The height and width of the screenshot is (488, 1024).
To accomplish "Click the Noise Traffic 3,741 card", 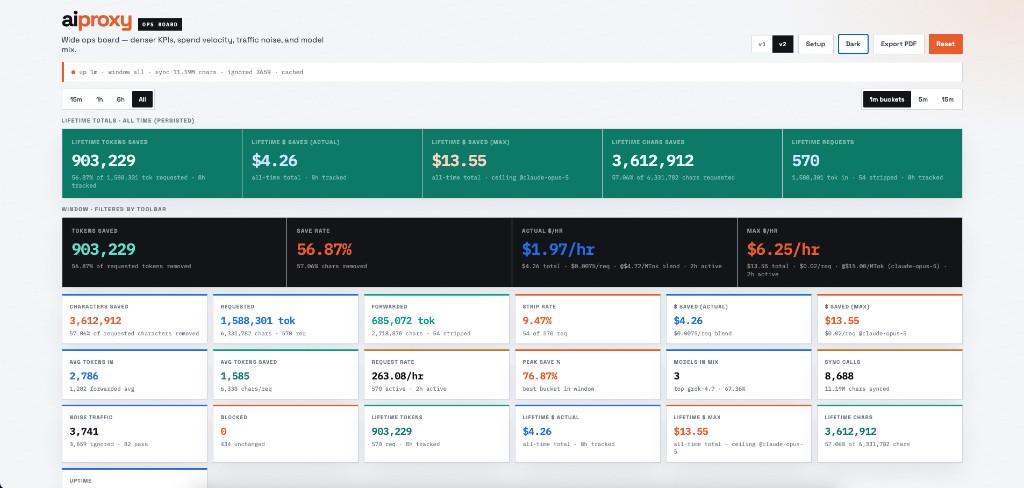I will (x=135, y=434).
